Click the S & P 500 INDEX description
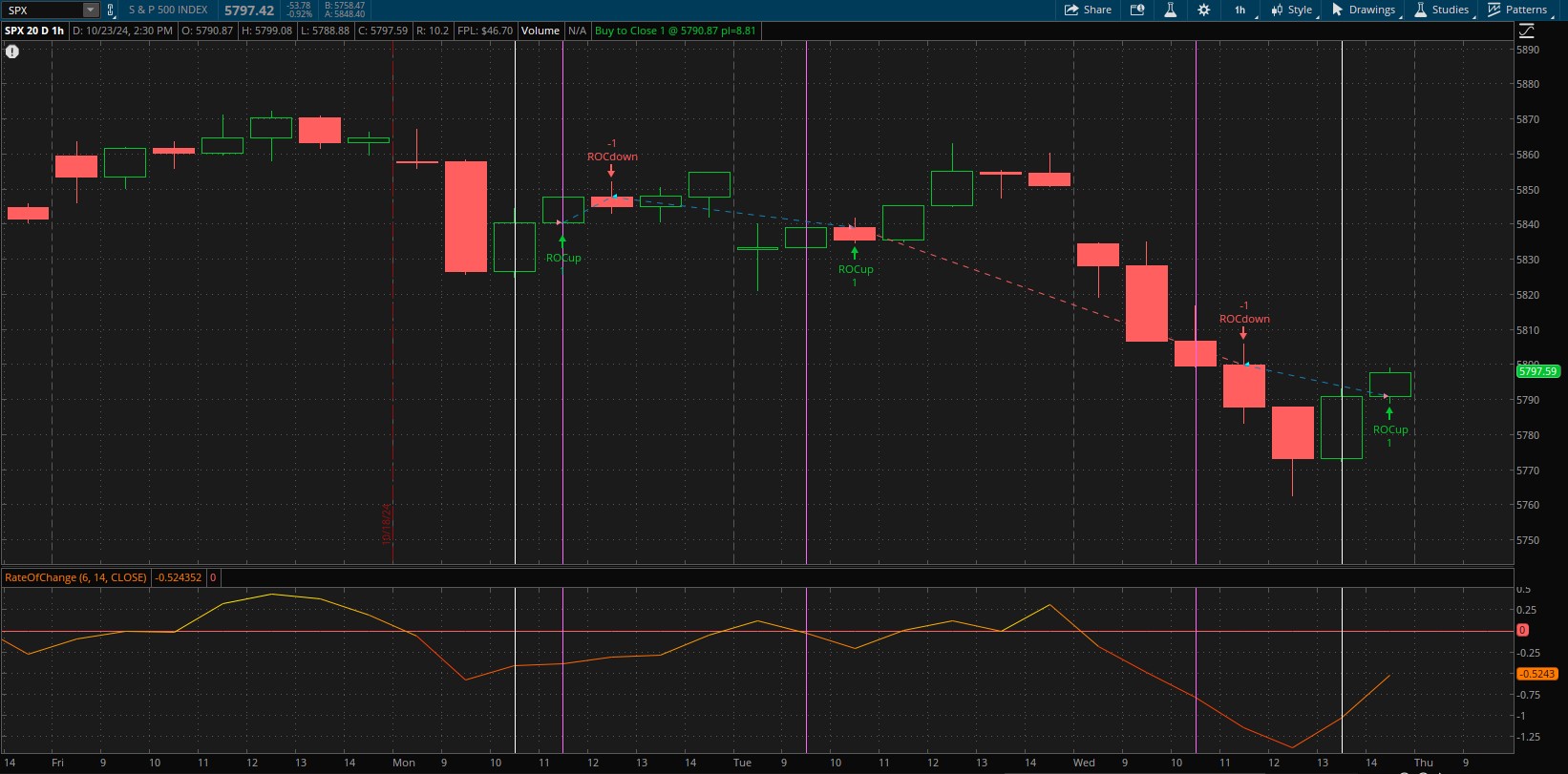Screen dimensions: 1568x774 (x=168, y=10)
